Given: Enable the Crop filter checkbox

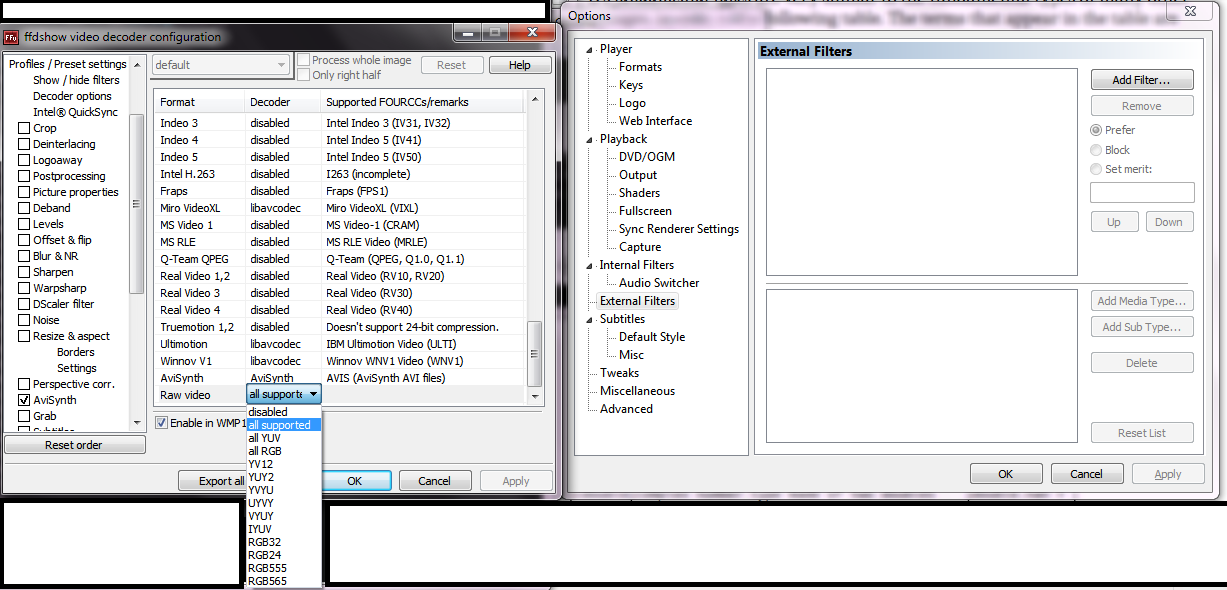Looking at the screenshot, I should (24, 128).
